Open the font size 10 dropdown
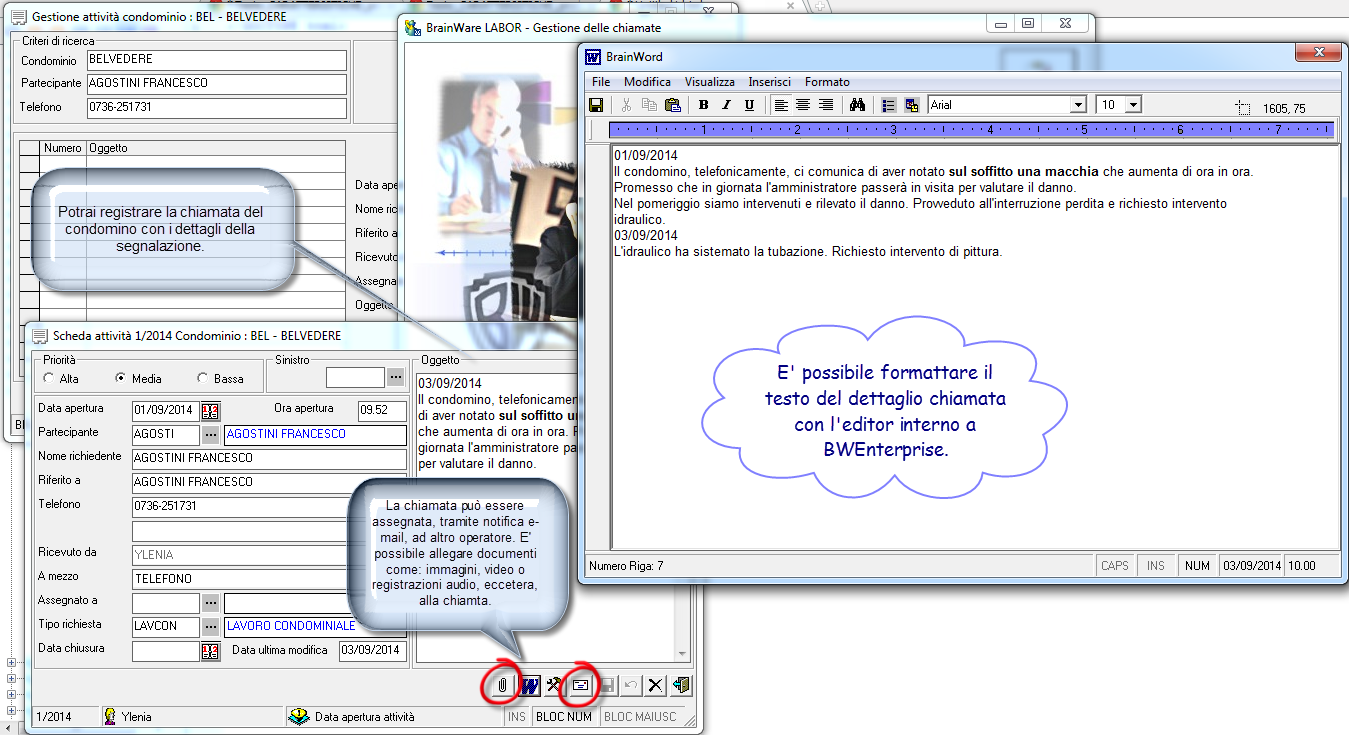Viewport: 1349px width, 735px height. pos(1133,105)
